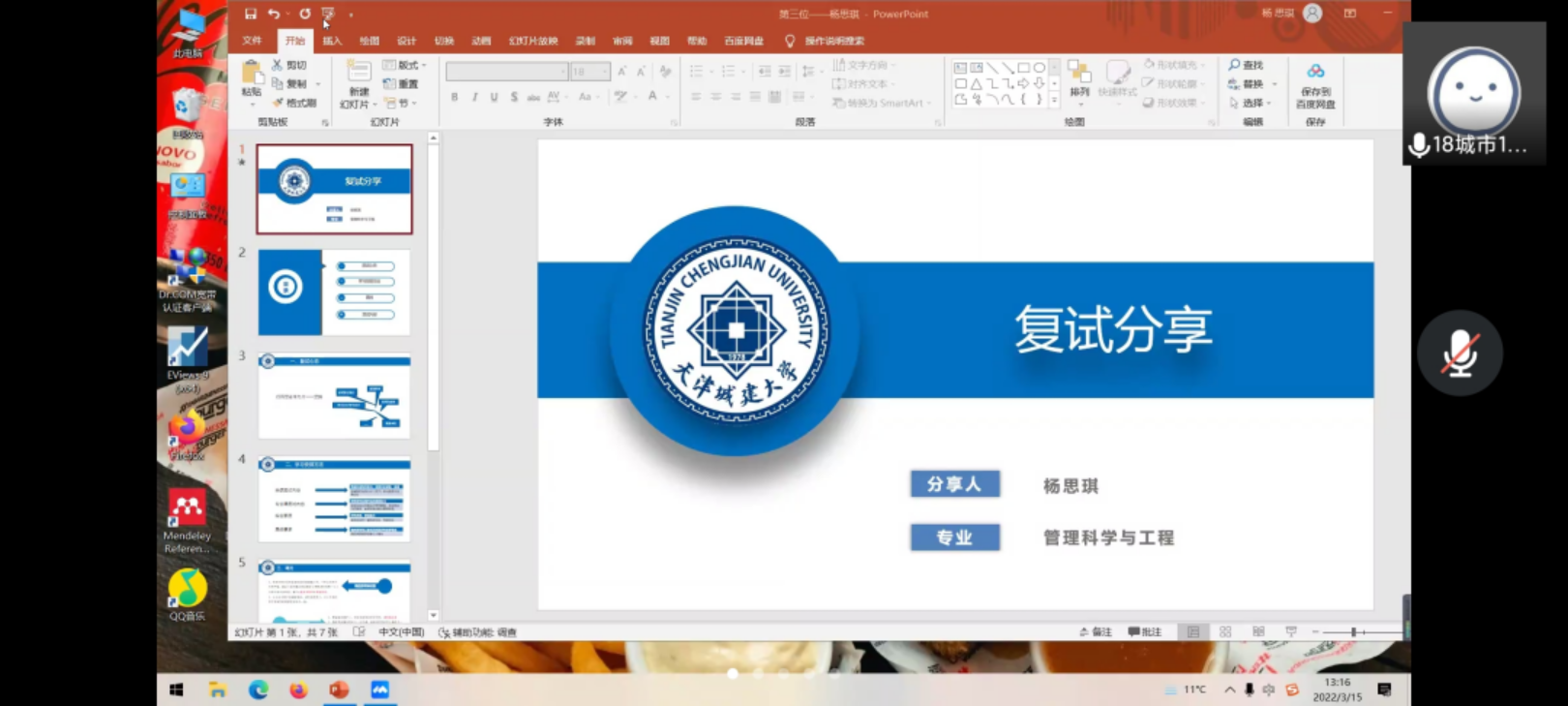The height and width of the screenshot is (706, 1568).
Task: Open Notes (备注) pane from status bar
Action: pos(1096,632)
